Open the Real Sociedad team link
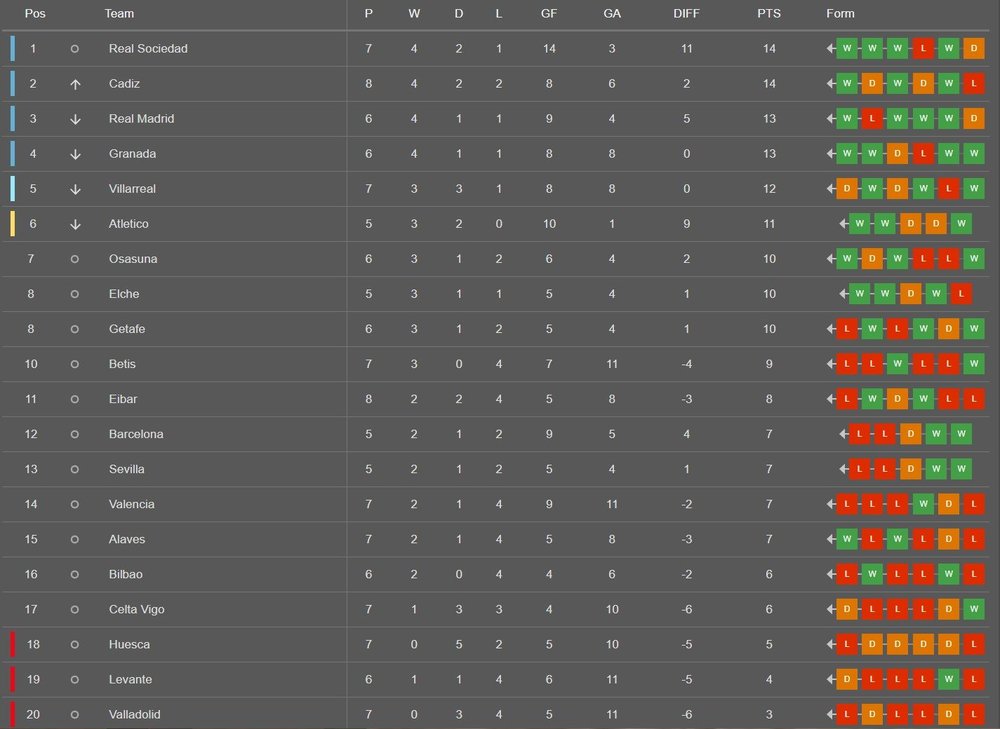The width and height of the screenshot is (1000, 729). click(148, 48)
